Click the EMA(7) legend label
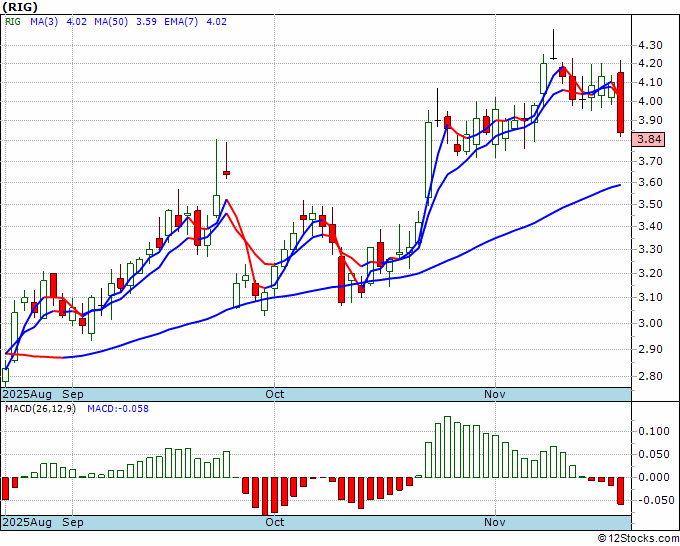The height and width of the screenshot is (546, 680). [181, 22]
